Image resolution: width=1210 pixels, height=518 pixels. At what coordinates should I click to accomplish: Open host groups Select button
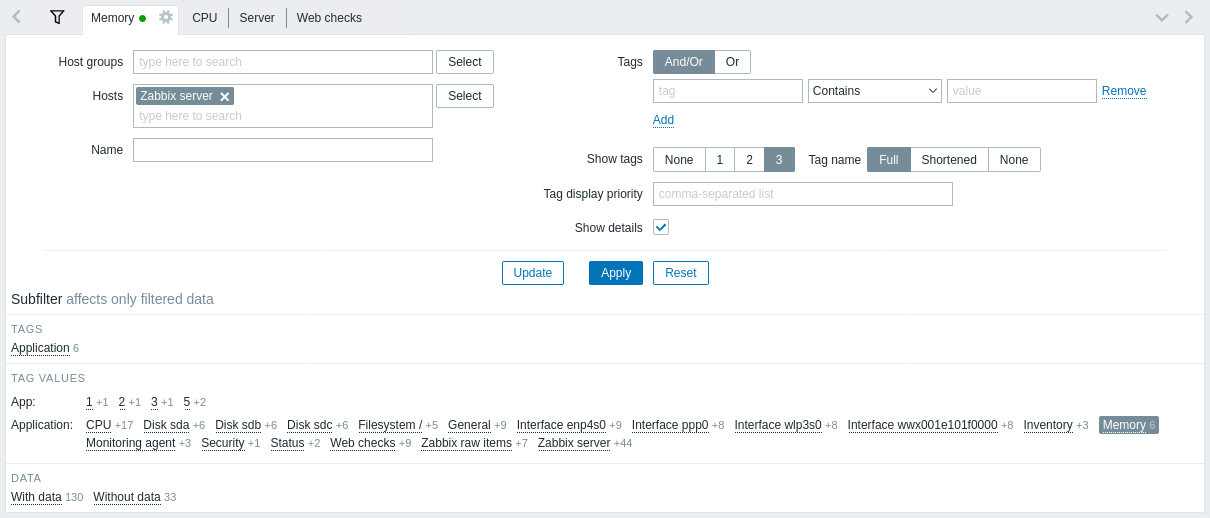tap(465, 62)
